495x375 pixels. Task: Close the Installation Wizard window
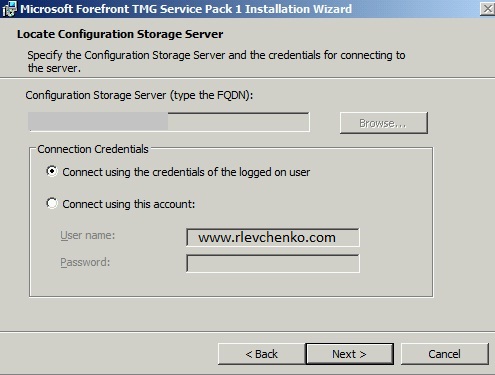(487, 9)
